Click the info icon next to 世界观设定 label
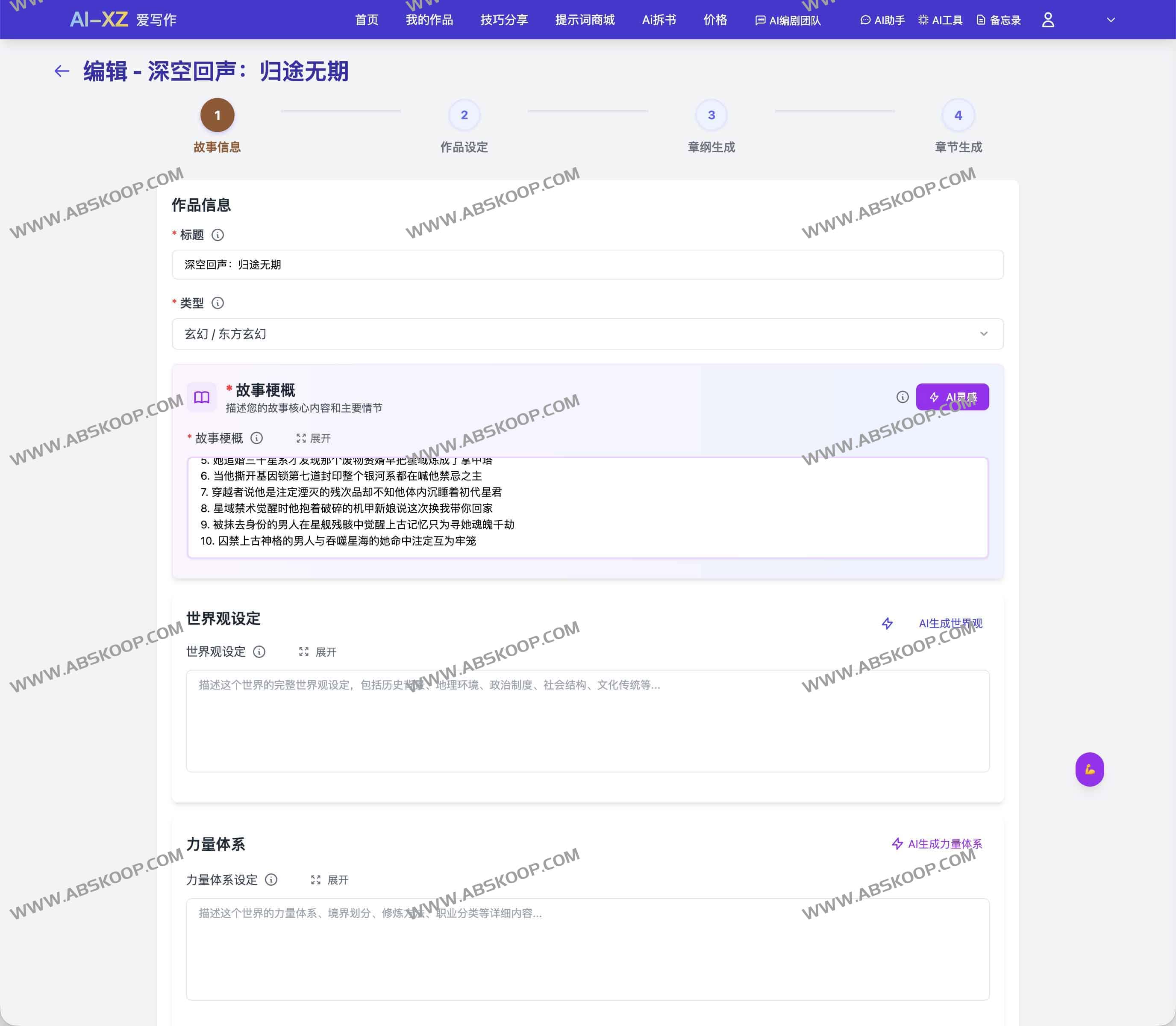Image resolution: width=1176 pixels, height=1026 pixels. tap(259, 652)
